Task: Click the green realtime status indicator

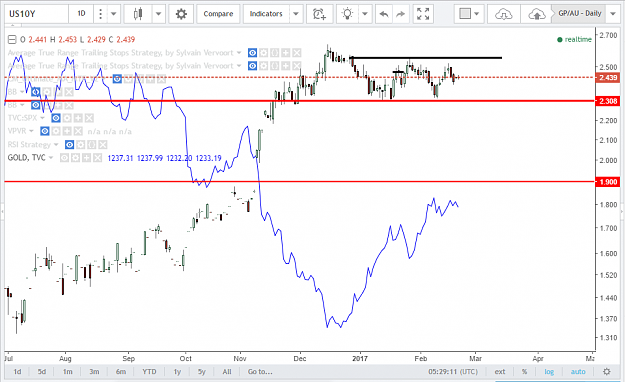Action: pyautogui.click(x=574, y=39)
